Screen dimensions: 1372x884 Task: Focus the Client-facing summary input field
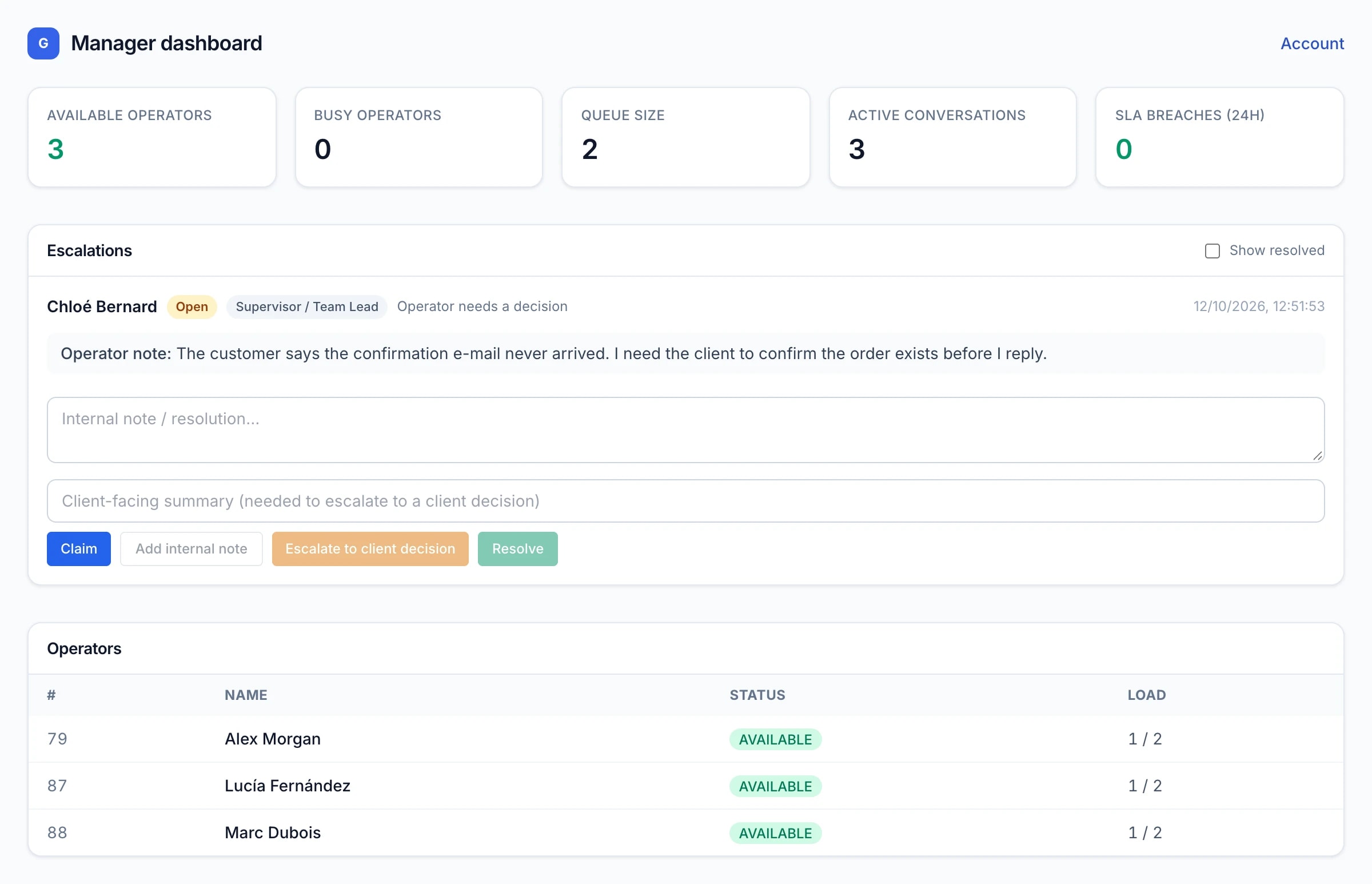coord(685,501)
